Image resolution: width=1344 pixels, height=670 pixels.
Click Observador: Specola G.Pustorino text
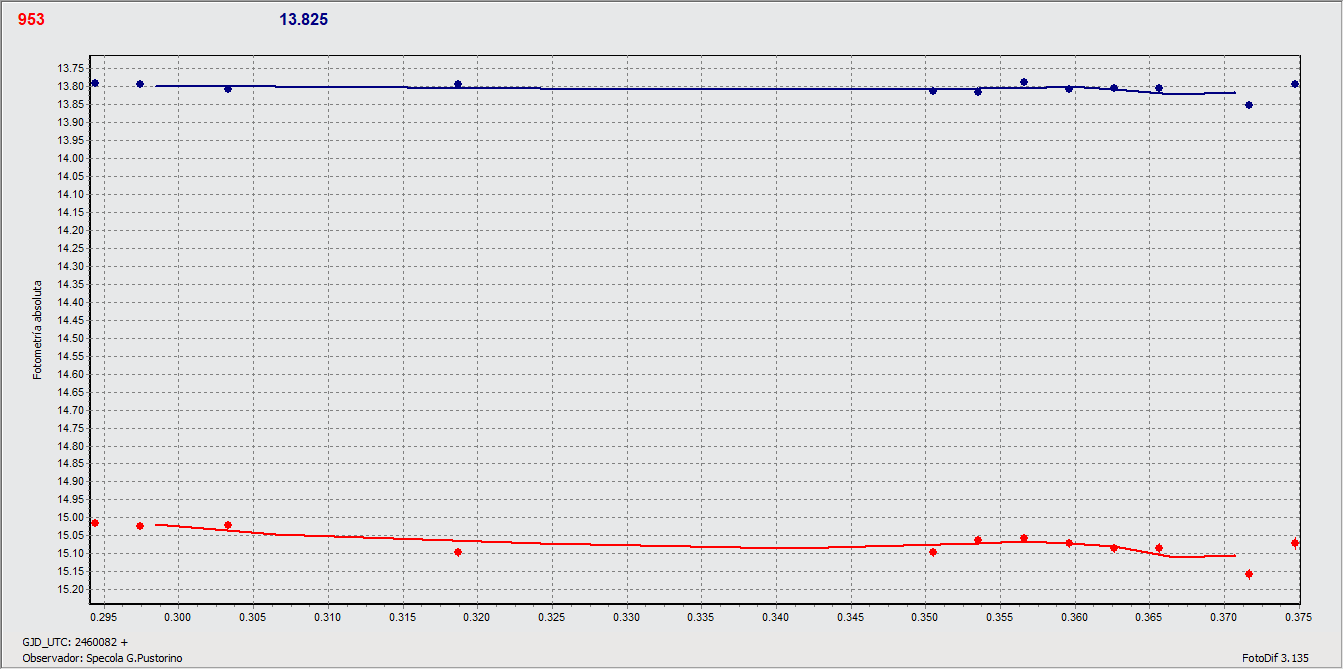tap(102, 657)
